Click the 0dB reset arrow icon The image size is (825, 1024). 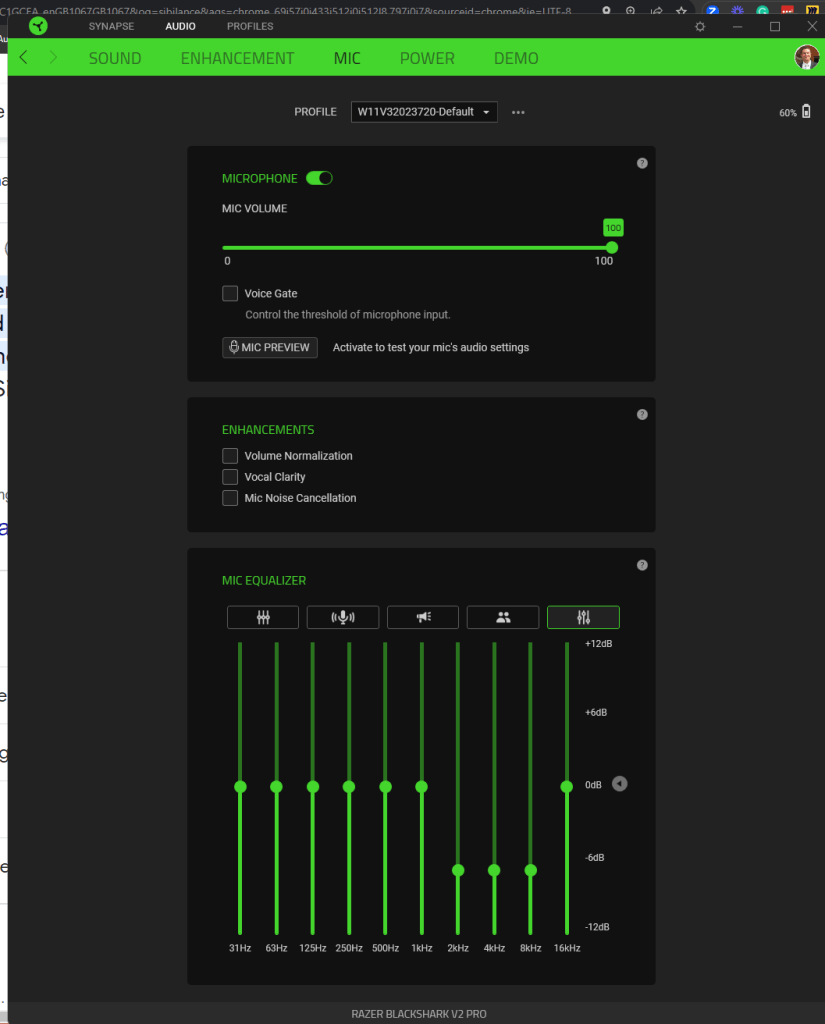point(619,784)
